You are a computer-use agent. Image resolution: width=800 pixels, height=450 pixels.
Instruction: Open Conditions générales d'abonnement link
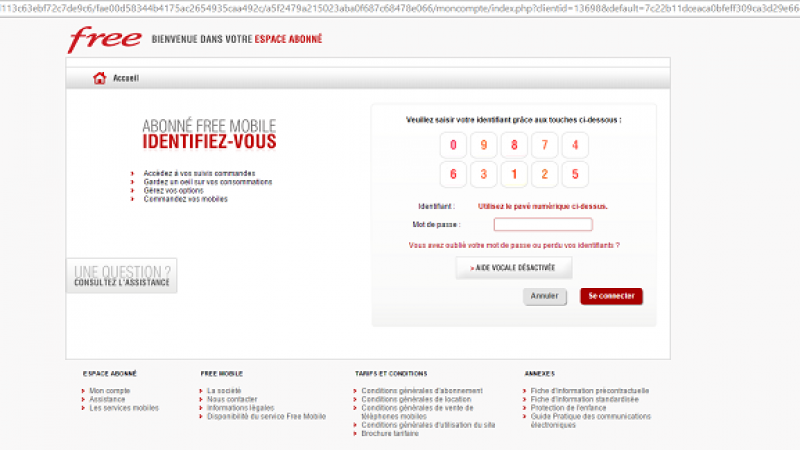(x=422, y=391)
